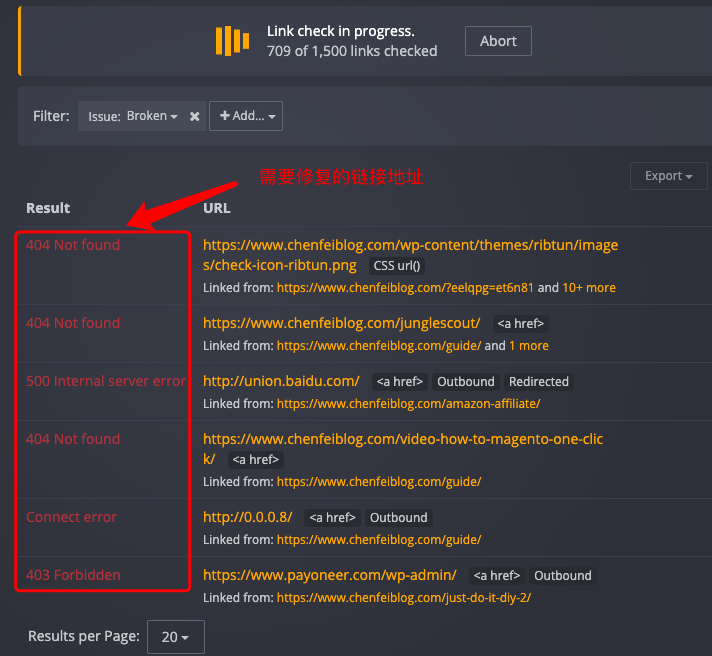Change Results per Page from 20
This screenshot has width=712, height=656.
(176, 637)
